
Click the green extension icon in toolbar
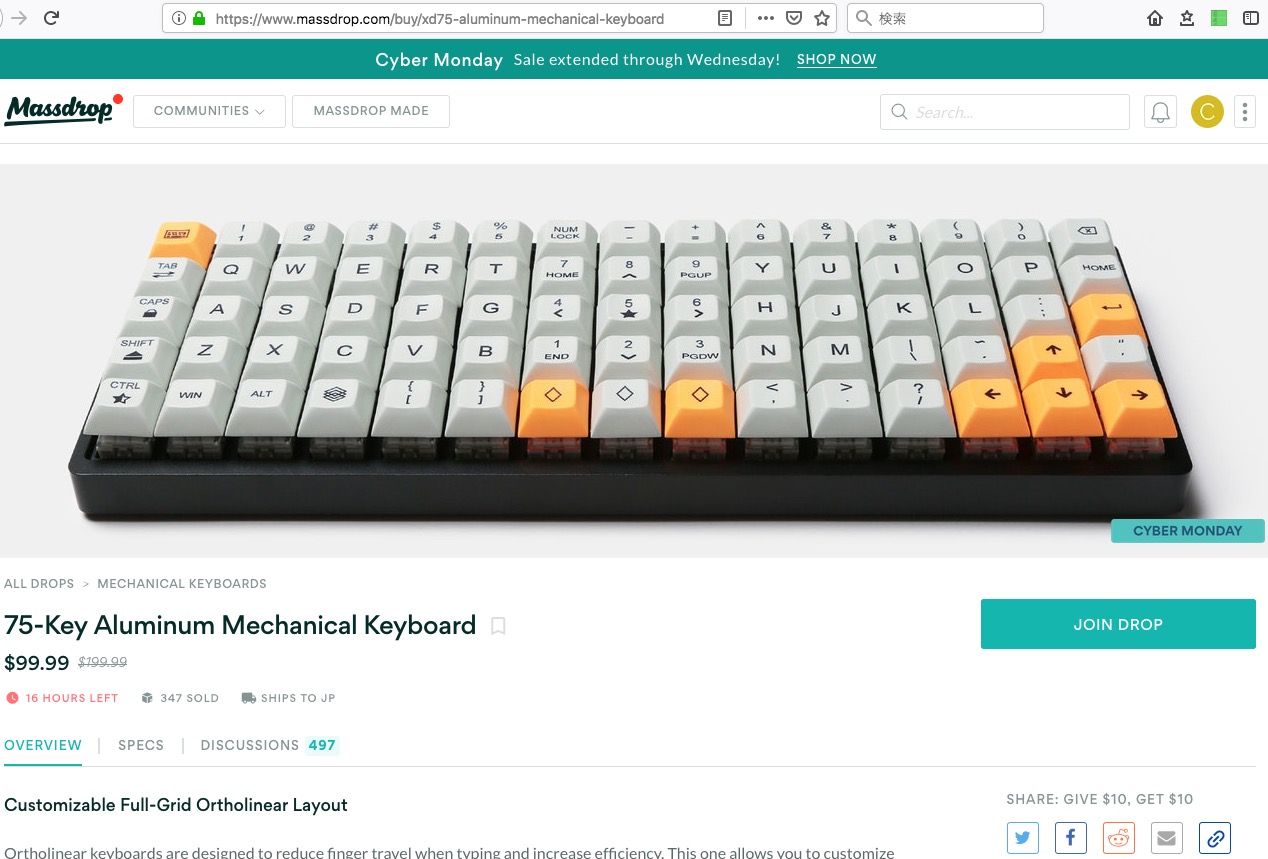pyautogui.click(x=1218, y=18)
